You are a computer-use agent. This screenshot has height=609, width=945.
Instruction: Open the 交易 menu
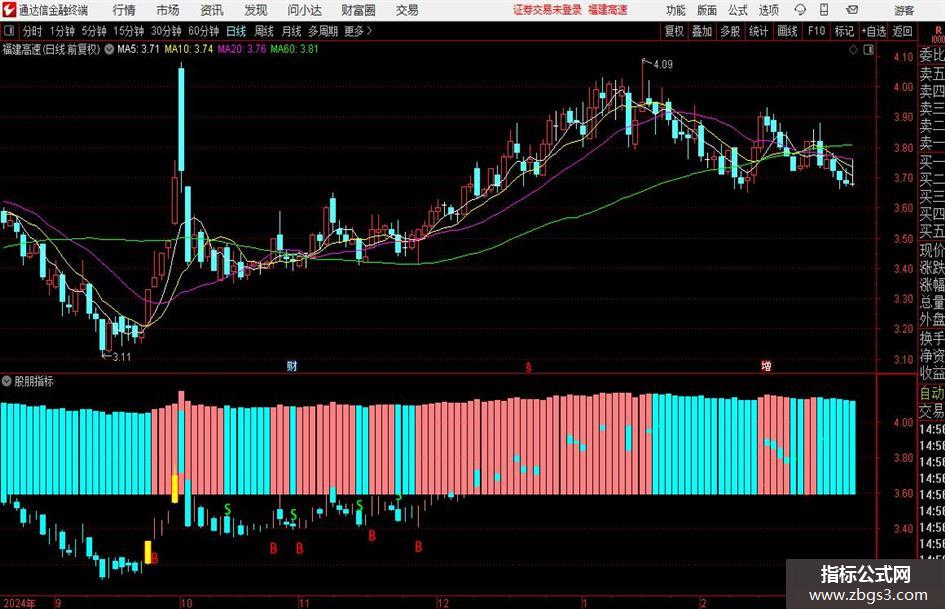(407, 10)
